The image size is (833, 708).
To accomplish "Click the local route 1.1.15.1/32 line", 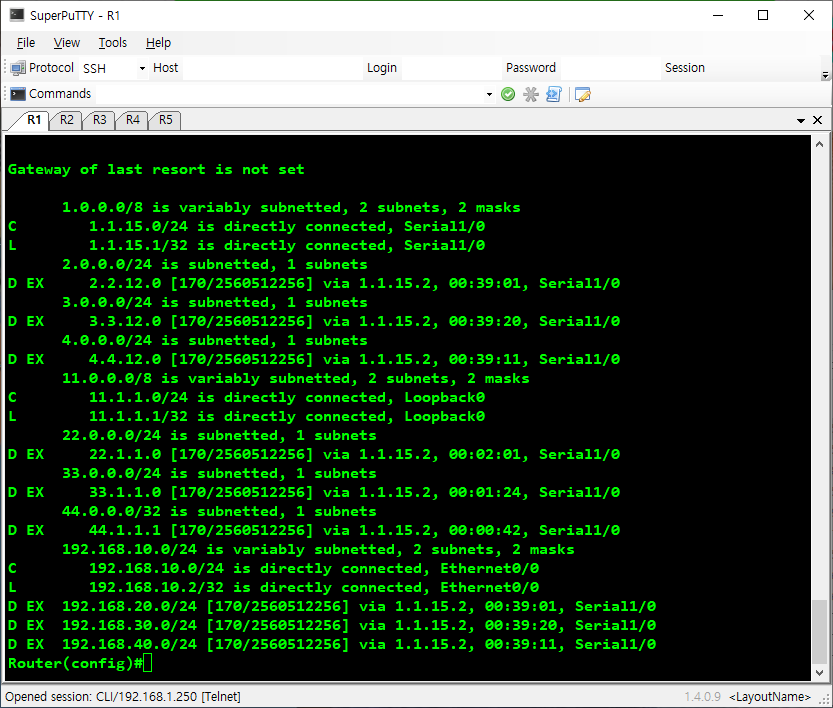I will click(x=246, y=245).
